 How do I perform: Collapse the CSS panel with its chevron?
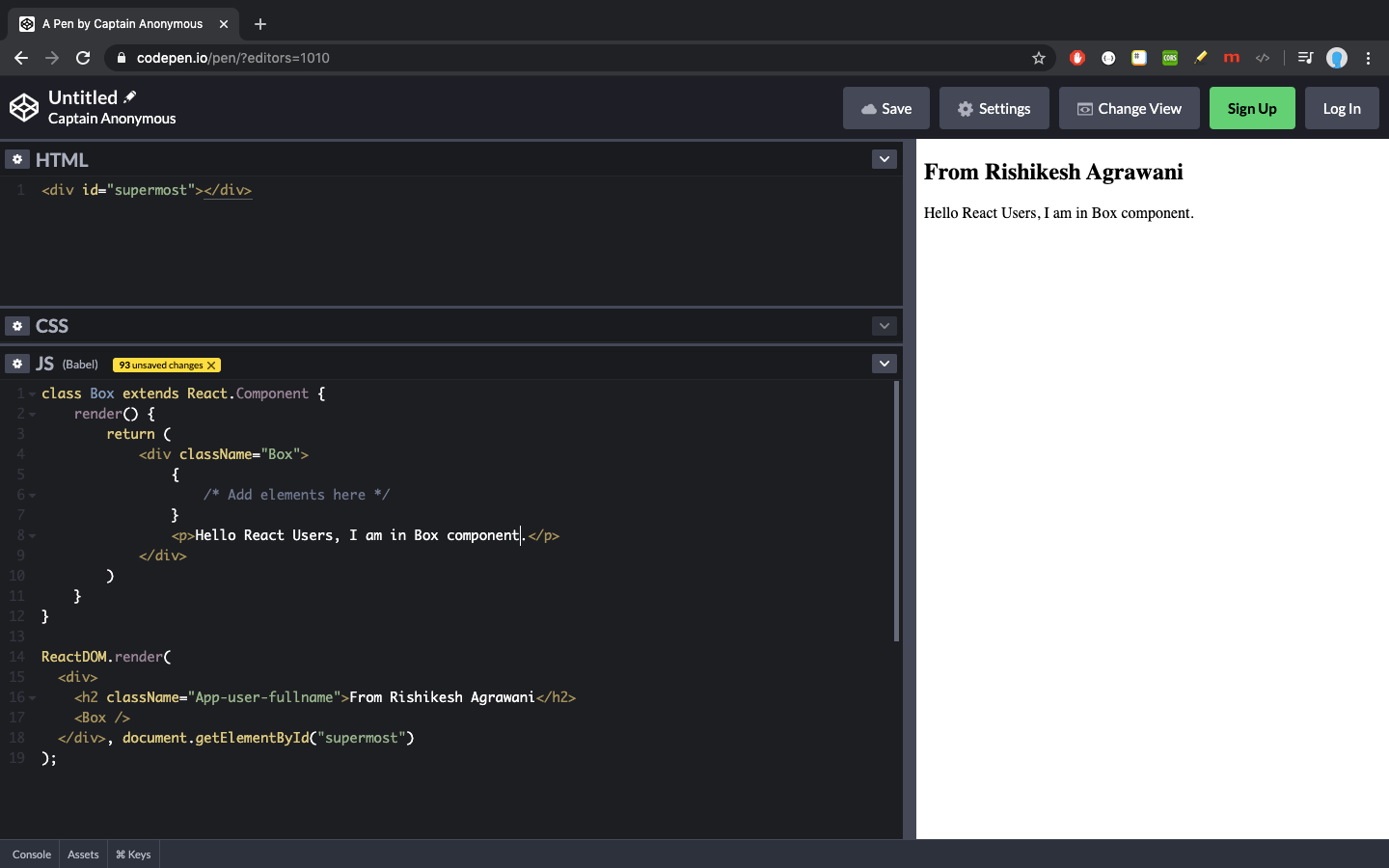point(884,326)
